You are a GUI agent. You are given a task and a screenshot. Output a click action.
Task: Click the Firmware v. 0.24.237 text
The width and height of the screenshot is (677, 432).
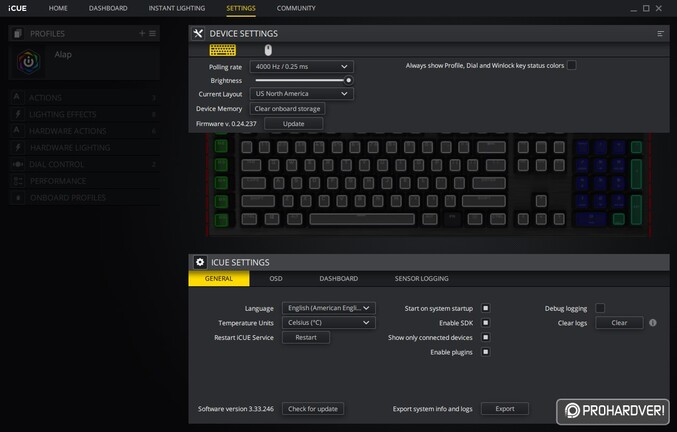click(x=226, y=123)
